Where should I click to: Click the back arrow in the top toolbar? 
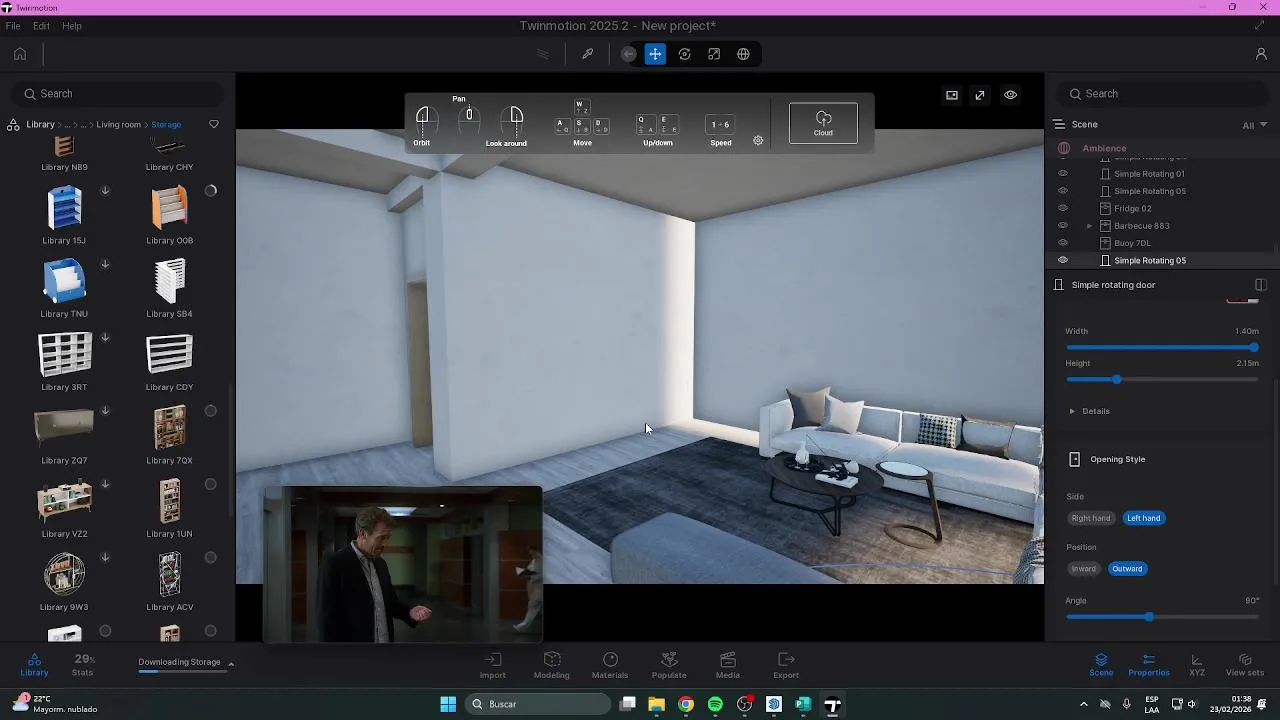pyautogui.click(x=628, y=54)
